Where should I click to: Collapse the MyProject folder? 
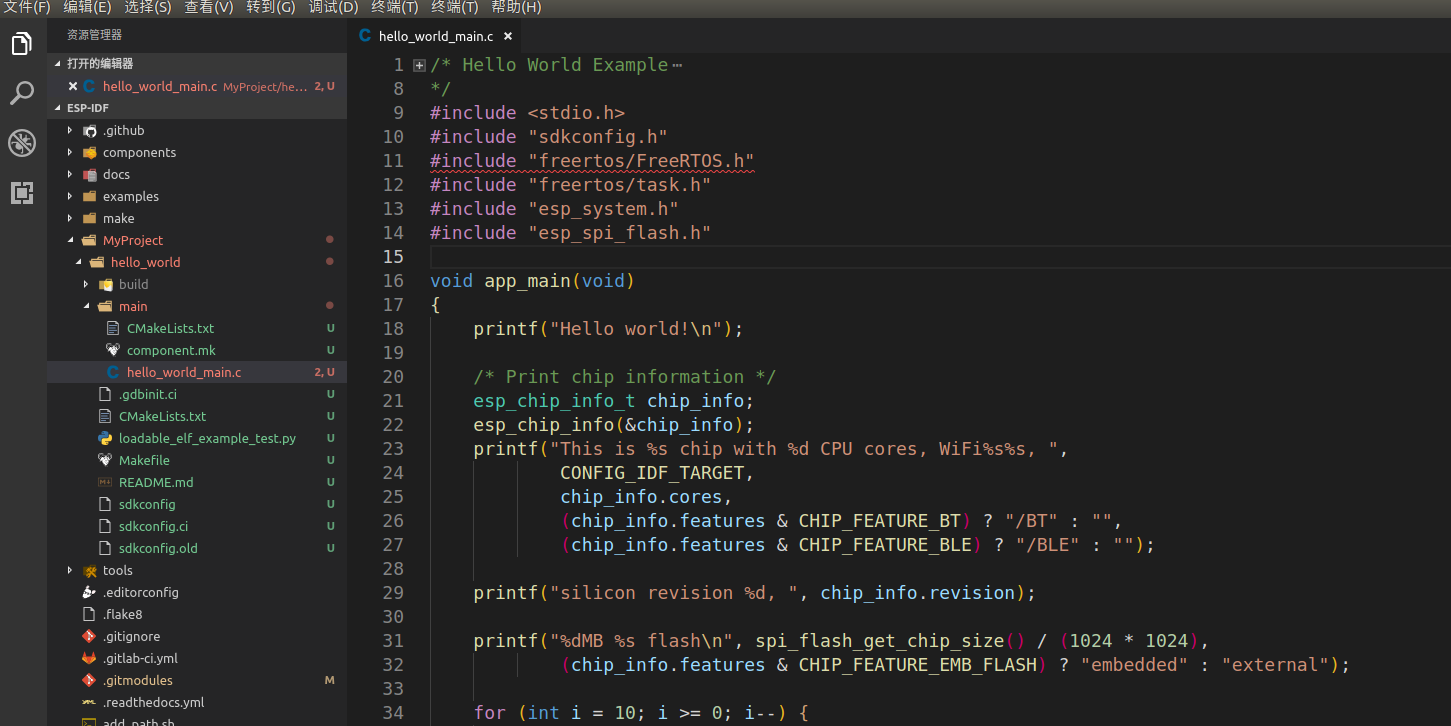coord(70,241)
